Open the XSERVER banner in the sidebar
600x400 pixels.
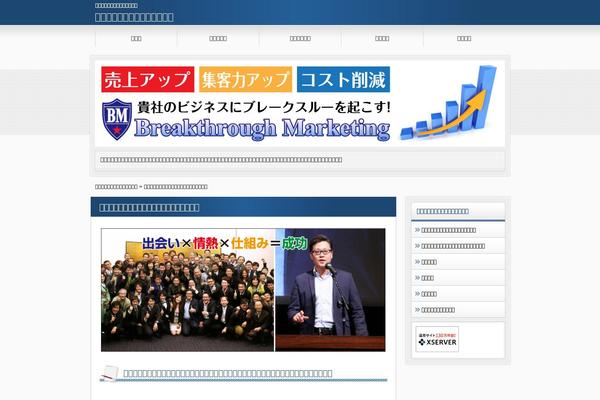click(x=437, y=339)
